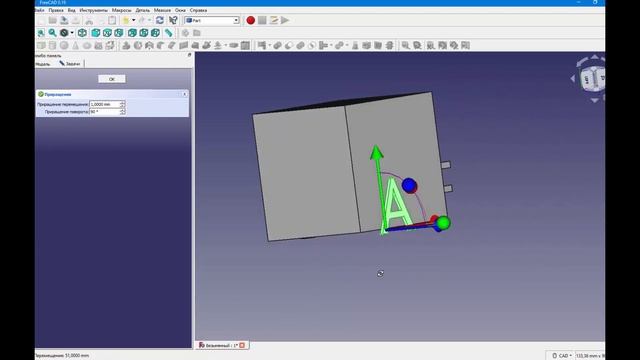This screenshot has width=640, height=360.
Task: Open the Вид menu
Action: [71, 10]
